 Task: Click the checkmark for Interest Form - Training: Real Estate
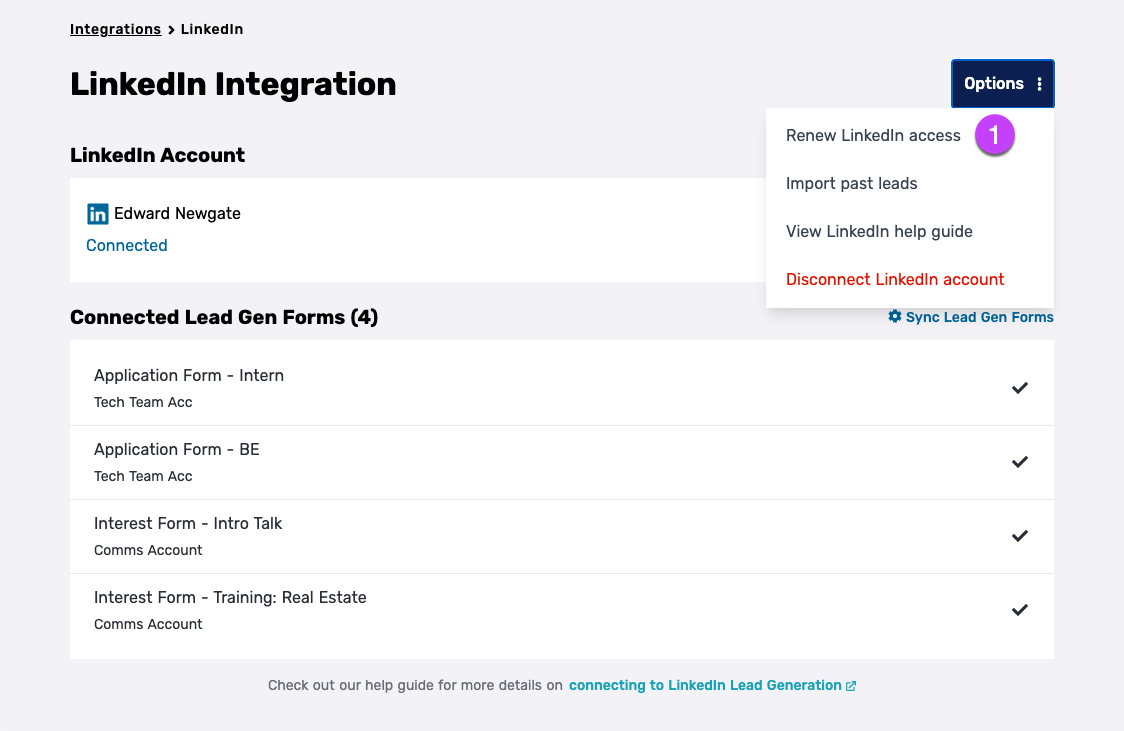pyautogui.click(x=1020, y=610)
